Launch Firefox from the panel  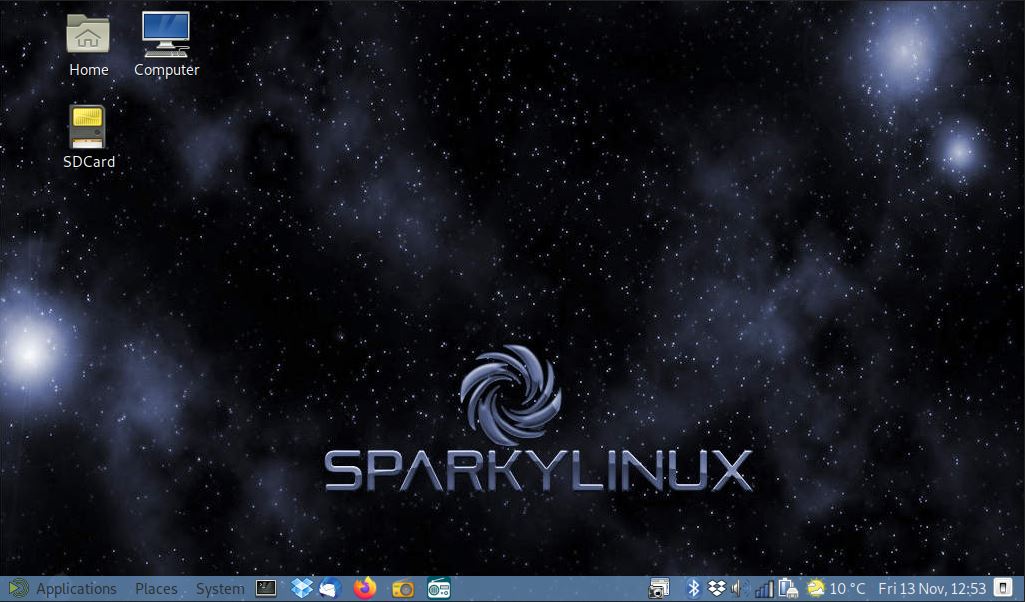[365, 588]
